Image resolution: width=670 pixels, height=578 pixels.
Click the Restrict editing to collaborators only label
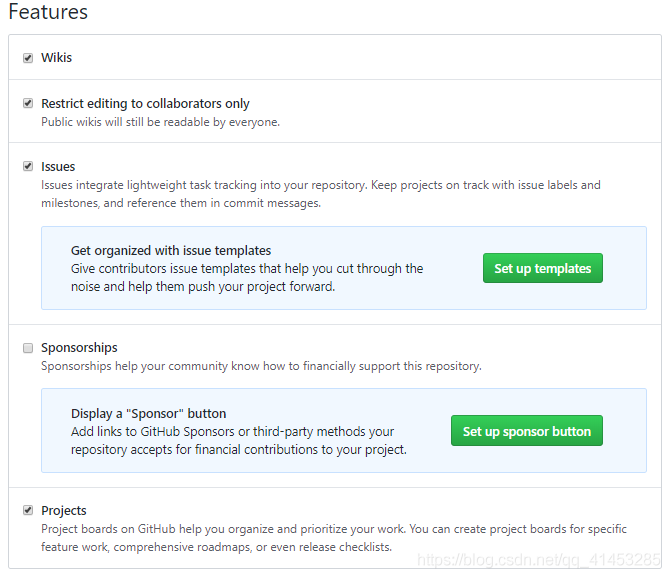coord(145,103)
